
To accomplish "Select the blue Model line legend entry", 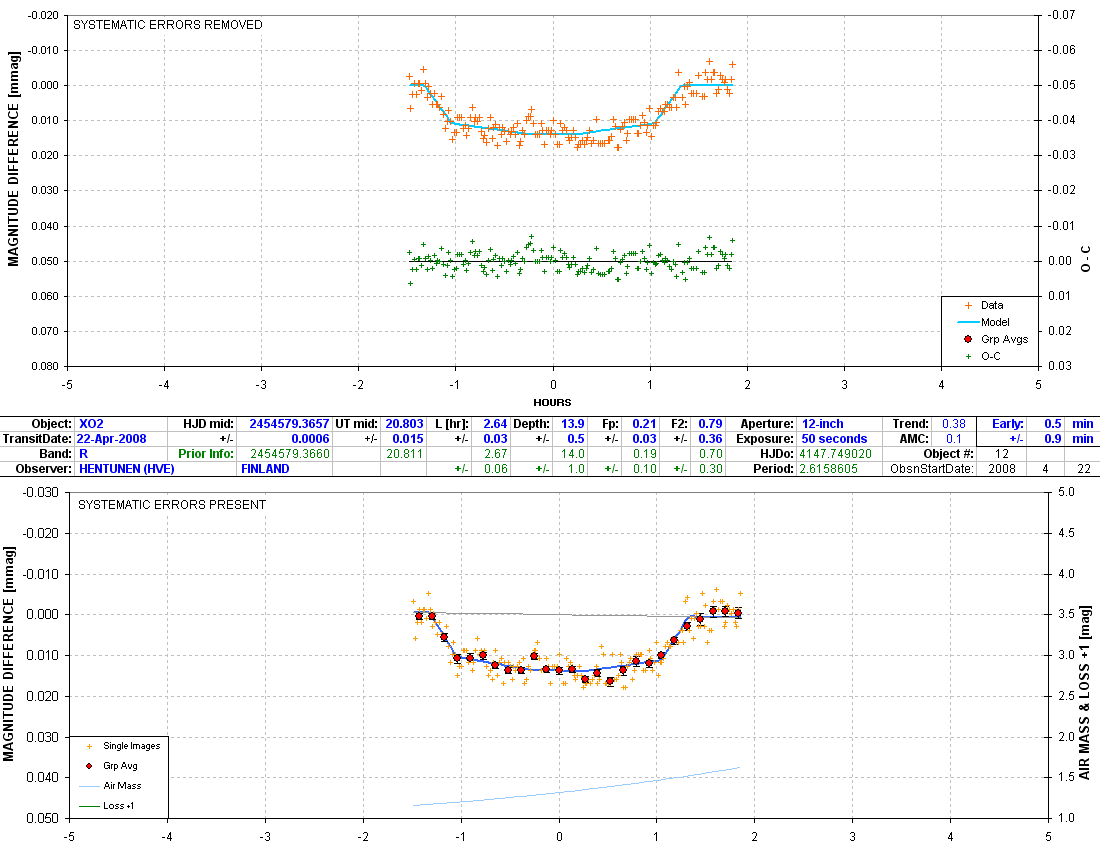I will (965, 322).
